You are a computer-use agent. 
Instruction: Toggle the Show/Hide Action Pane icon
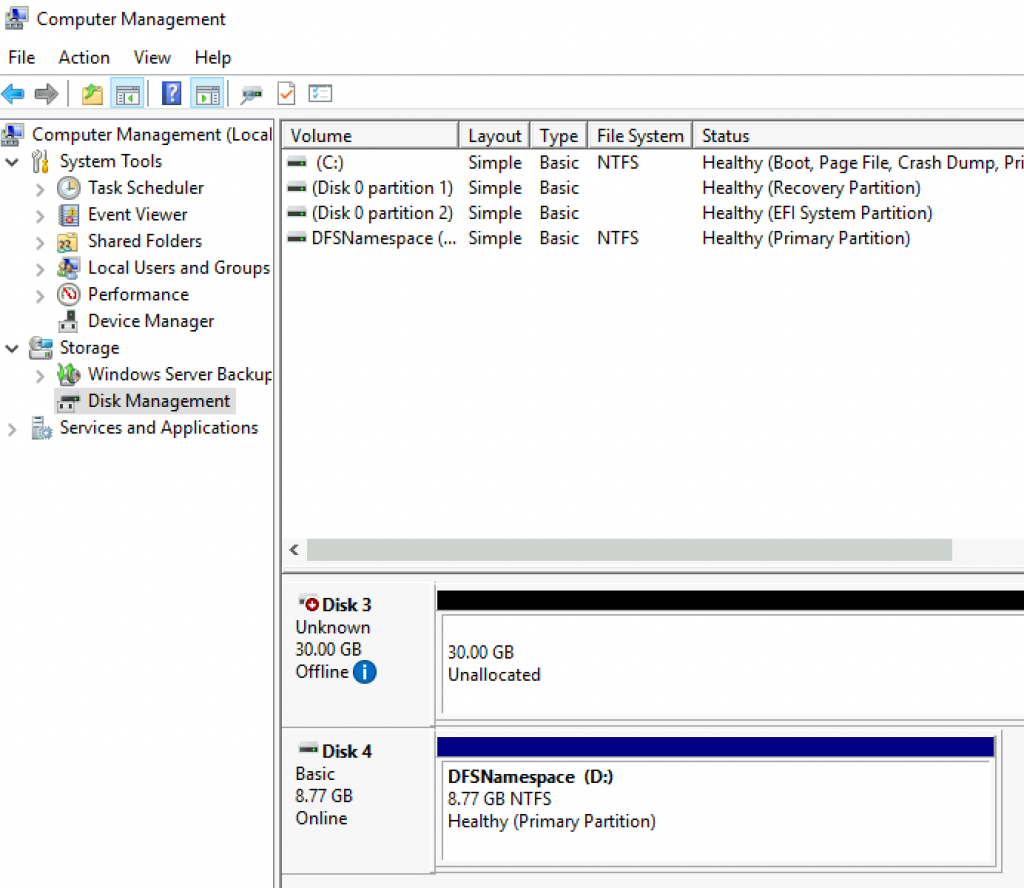[x=208, y=94]
